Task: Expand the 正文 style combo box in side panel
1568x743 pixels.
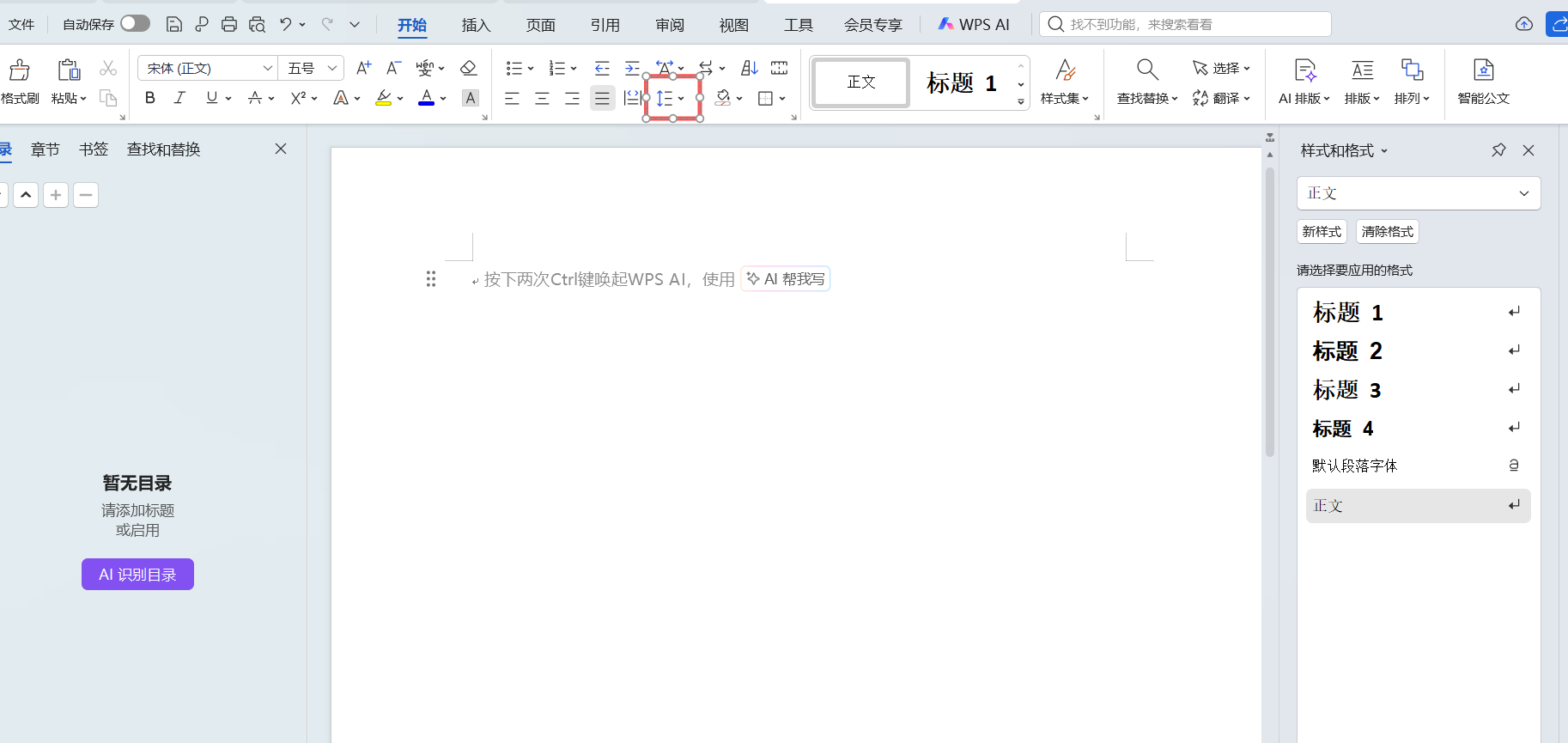Action: (1523, 193)
